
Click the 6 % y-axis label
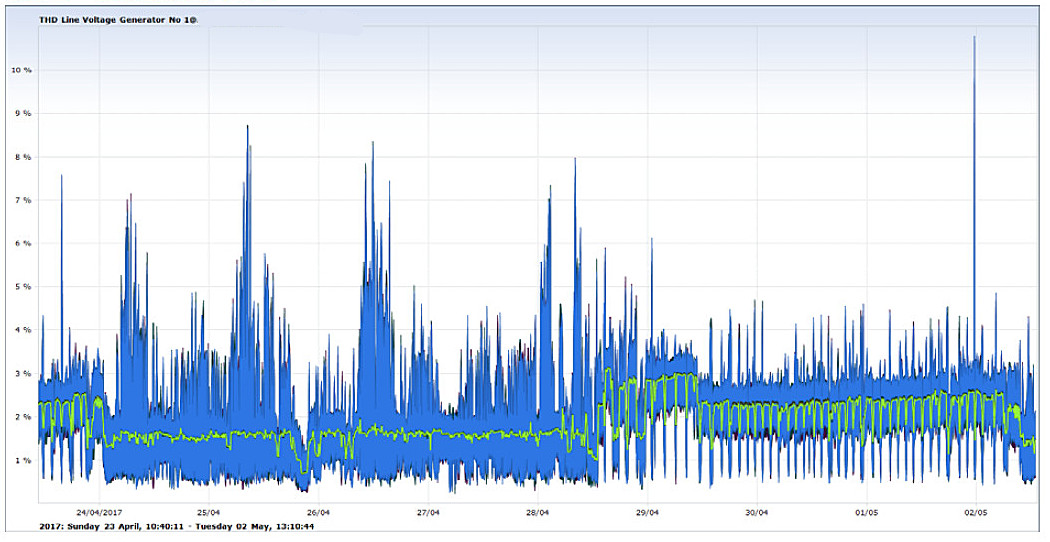tap(24, 244)
